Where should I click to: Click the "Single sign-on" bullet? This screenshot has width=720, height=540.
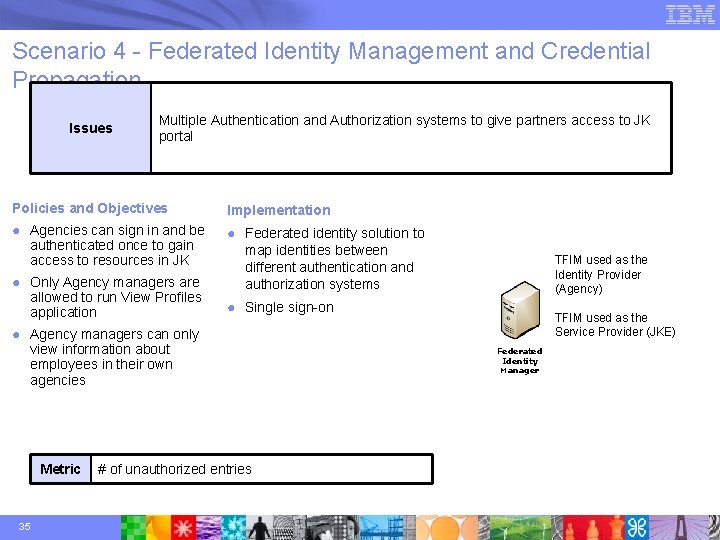[289, 307]
